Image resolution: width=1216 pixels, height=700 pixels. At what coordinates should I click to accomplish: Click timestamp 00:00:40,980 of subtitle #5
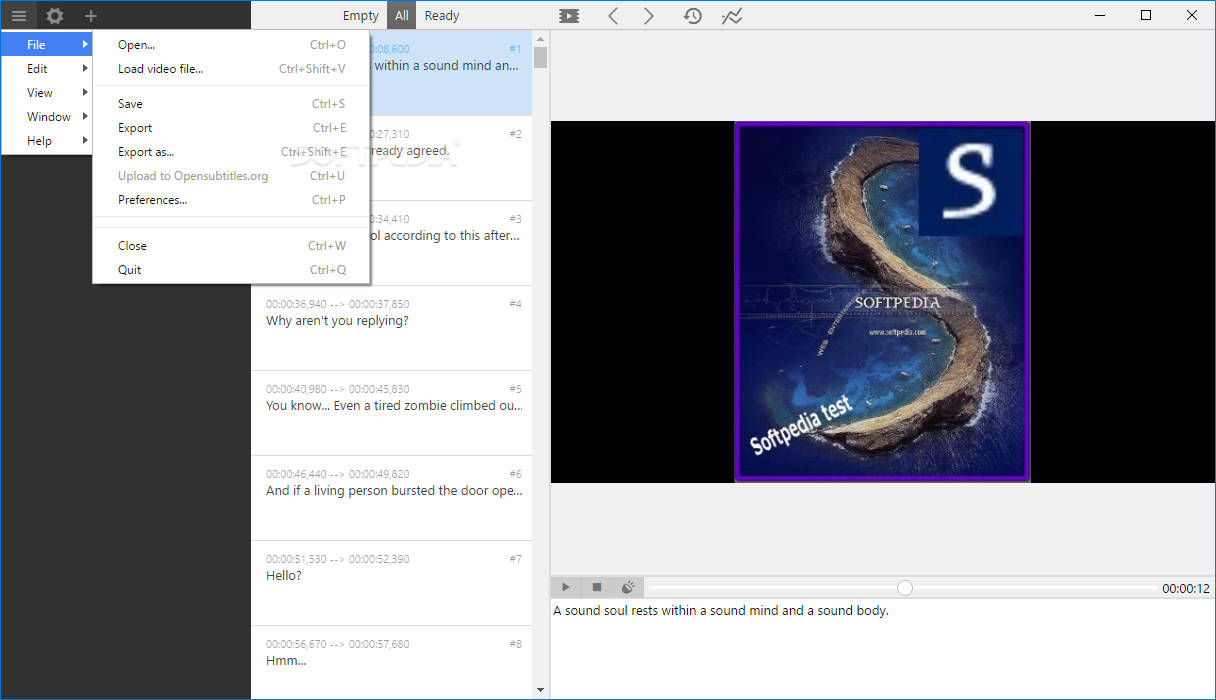296,389
